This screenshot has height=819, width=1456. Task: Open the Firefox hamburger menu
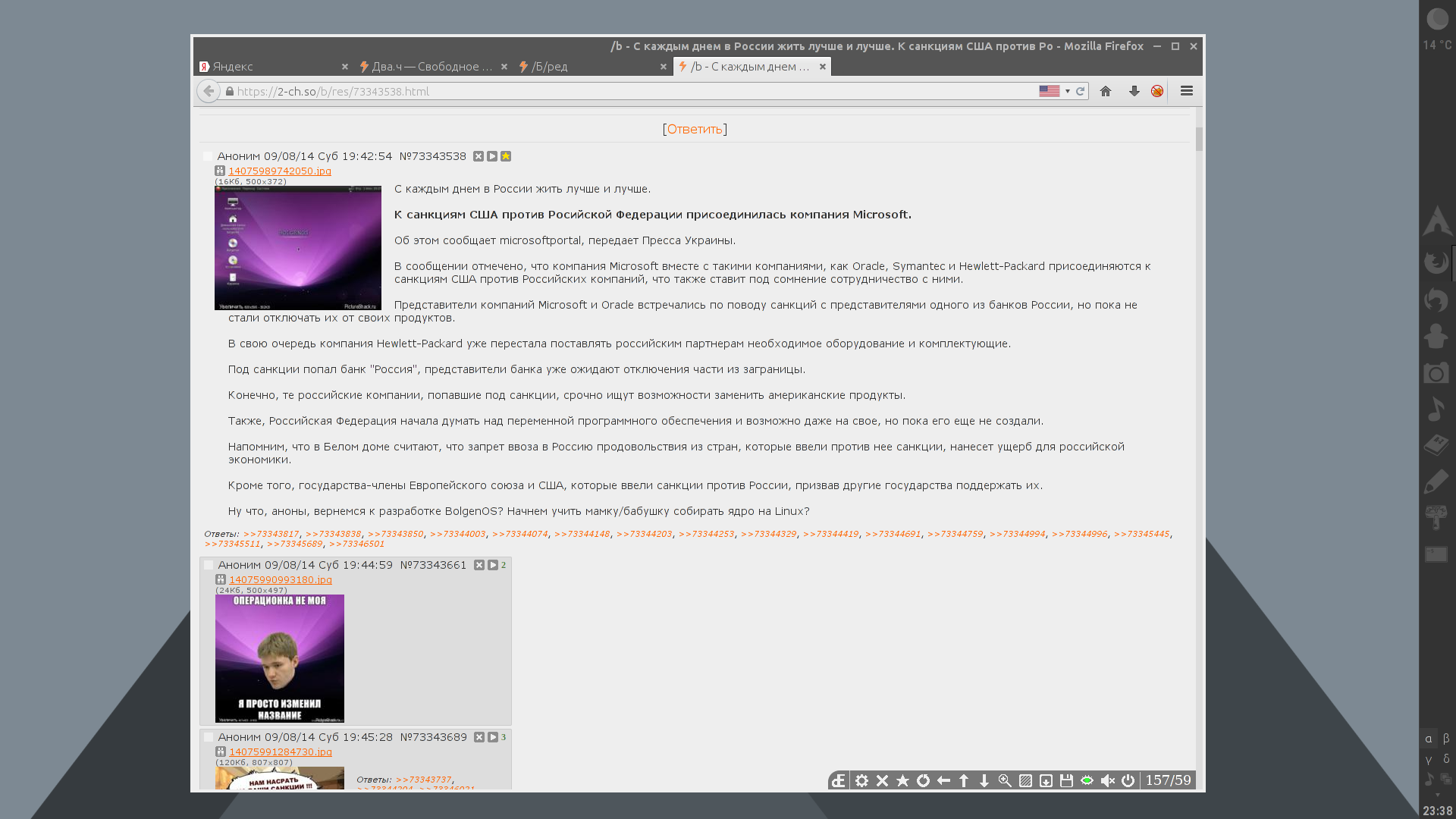point(1187,91)
